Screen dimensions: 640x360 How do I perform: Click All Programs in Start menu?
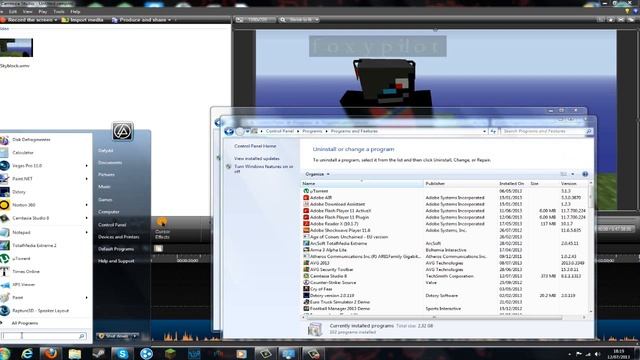[x=24, y=323]
